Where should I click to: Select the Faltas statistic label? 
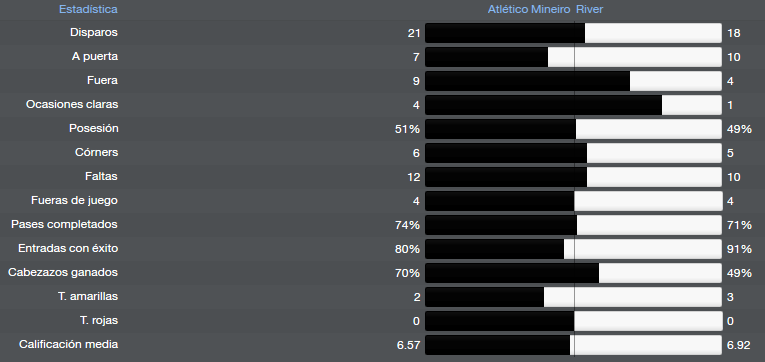(x=101, y=177)
